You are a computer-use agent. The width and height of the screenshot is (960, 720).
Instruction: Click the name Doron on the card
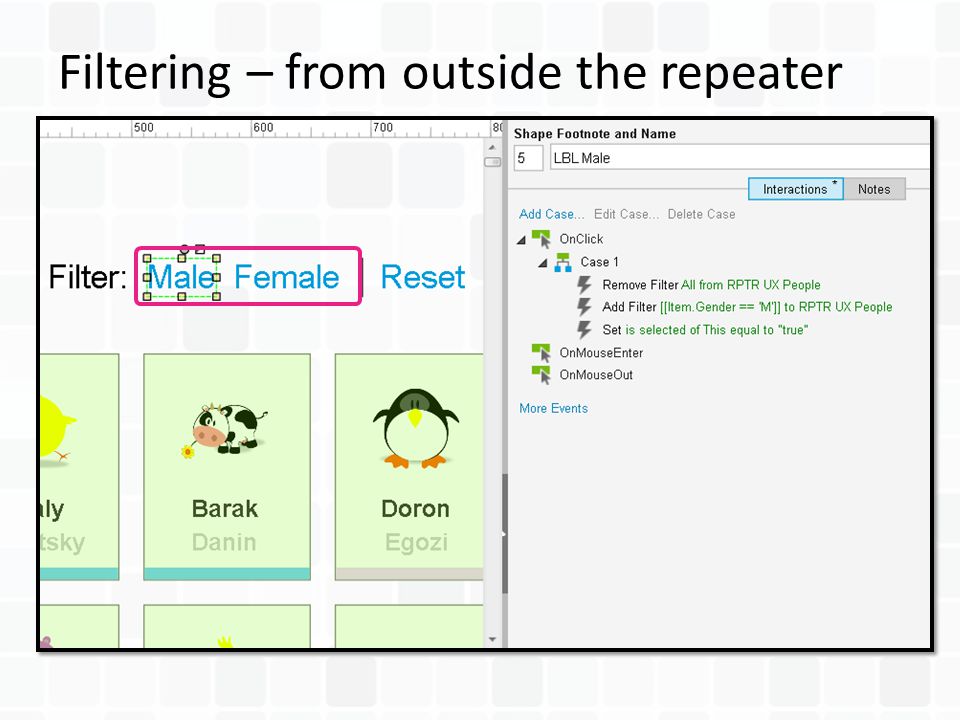click(416, 509)
